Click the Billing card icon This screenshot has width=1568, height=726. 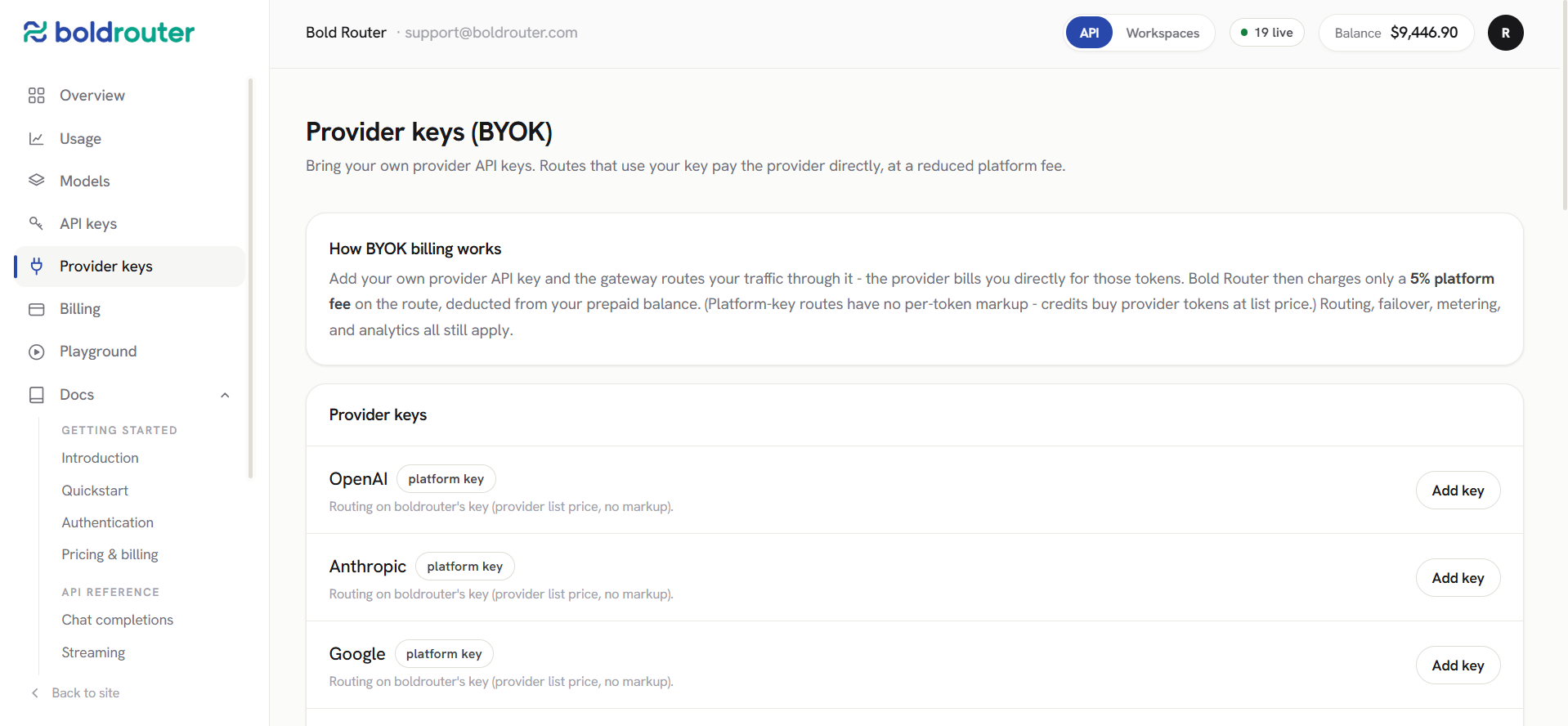[x=36, y=309]
